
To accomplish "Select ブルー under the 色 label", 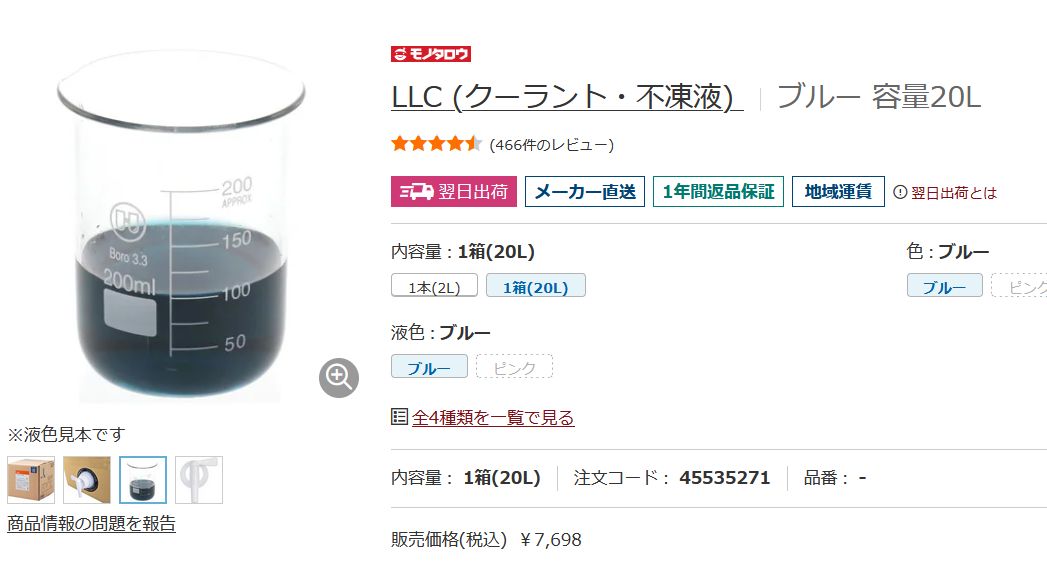I will (944, 287).
